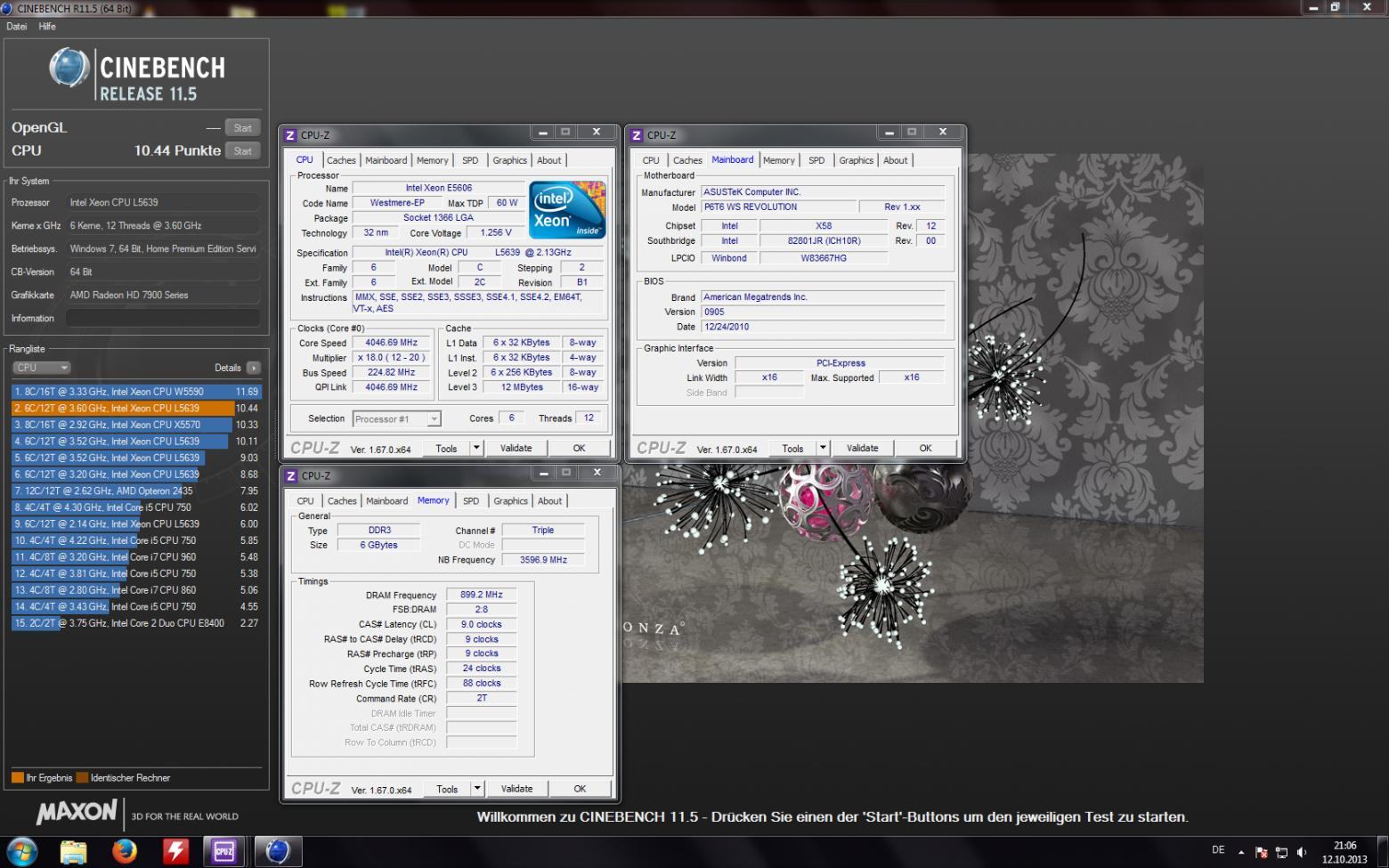The height and width of the screenshot is (868, 1389).
Task: Switch to SPD tab in processor CPU-Z window
Action: [470, 160]
